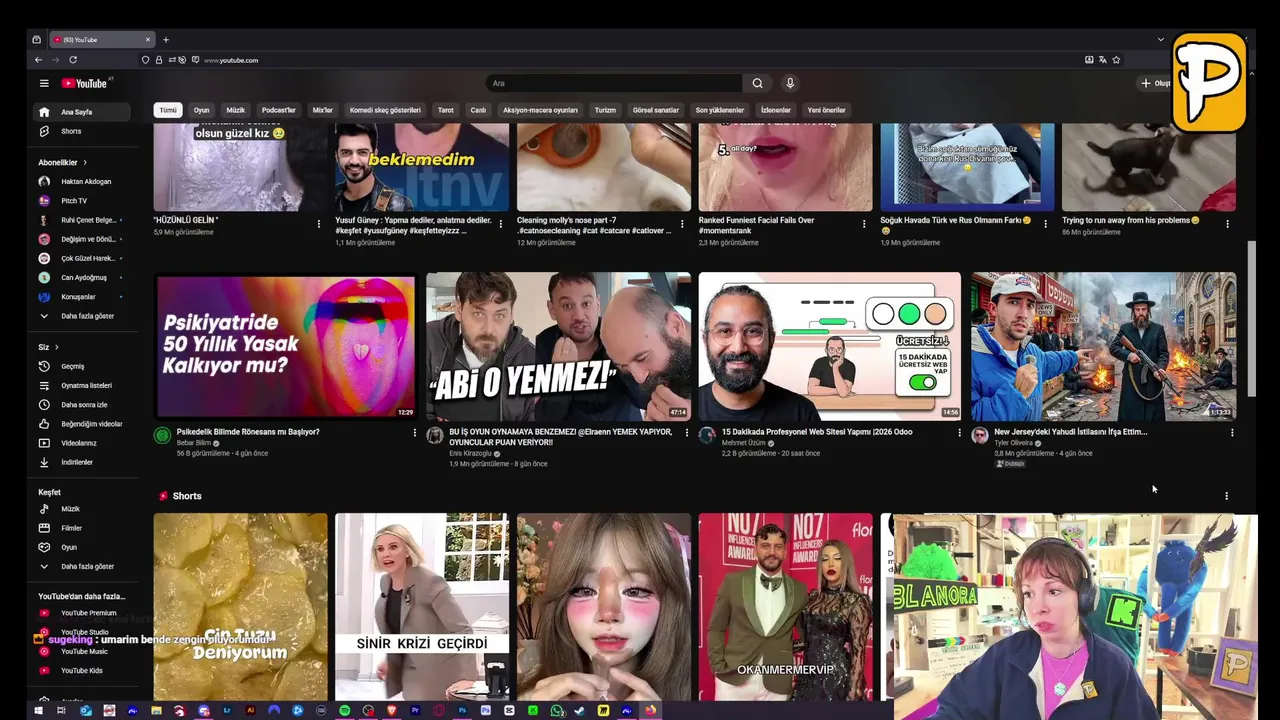Open Can Aydoğmuş subscription channel
Viewport: 1280px width, 720px height.
point(82,278)
